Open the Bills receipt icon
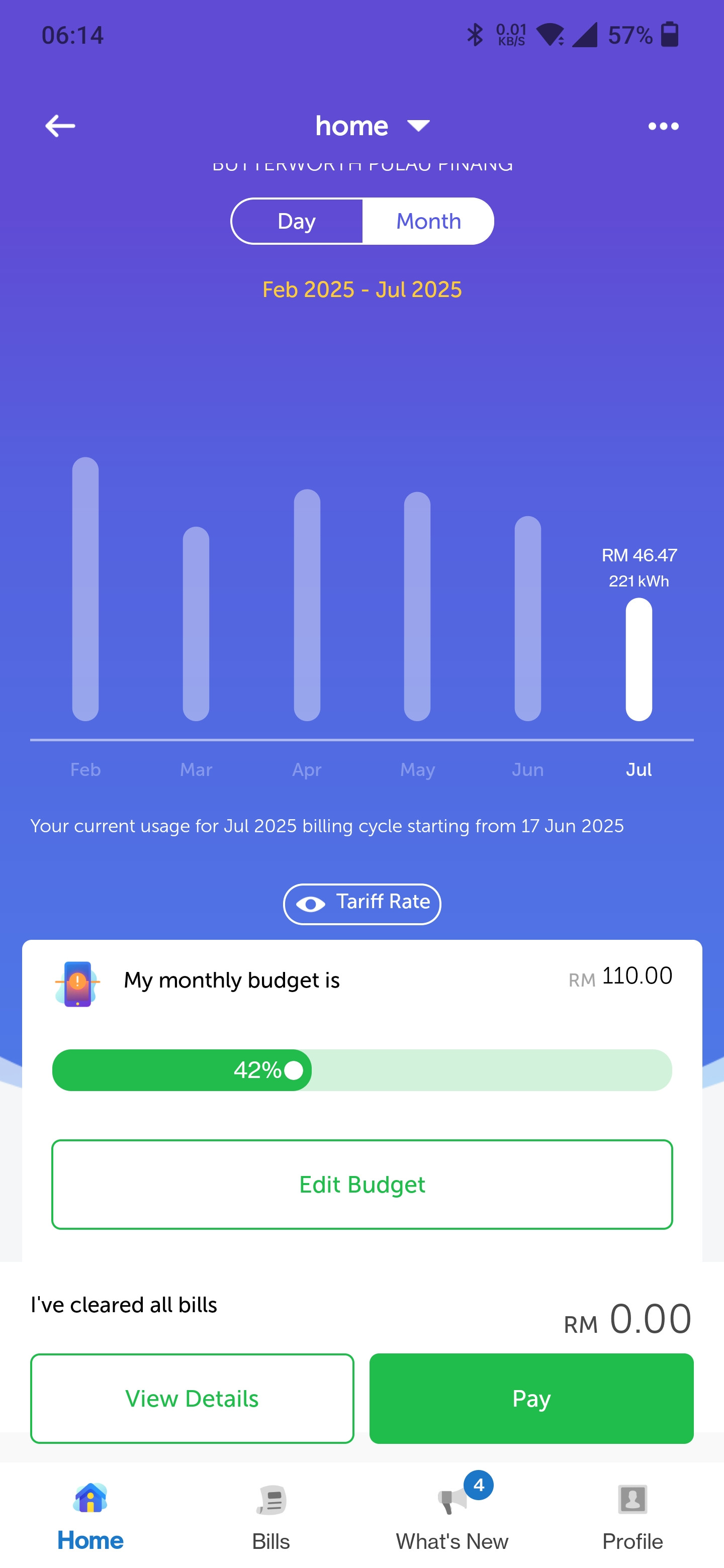 click(x=271, y=1500)
